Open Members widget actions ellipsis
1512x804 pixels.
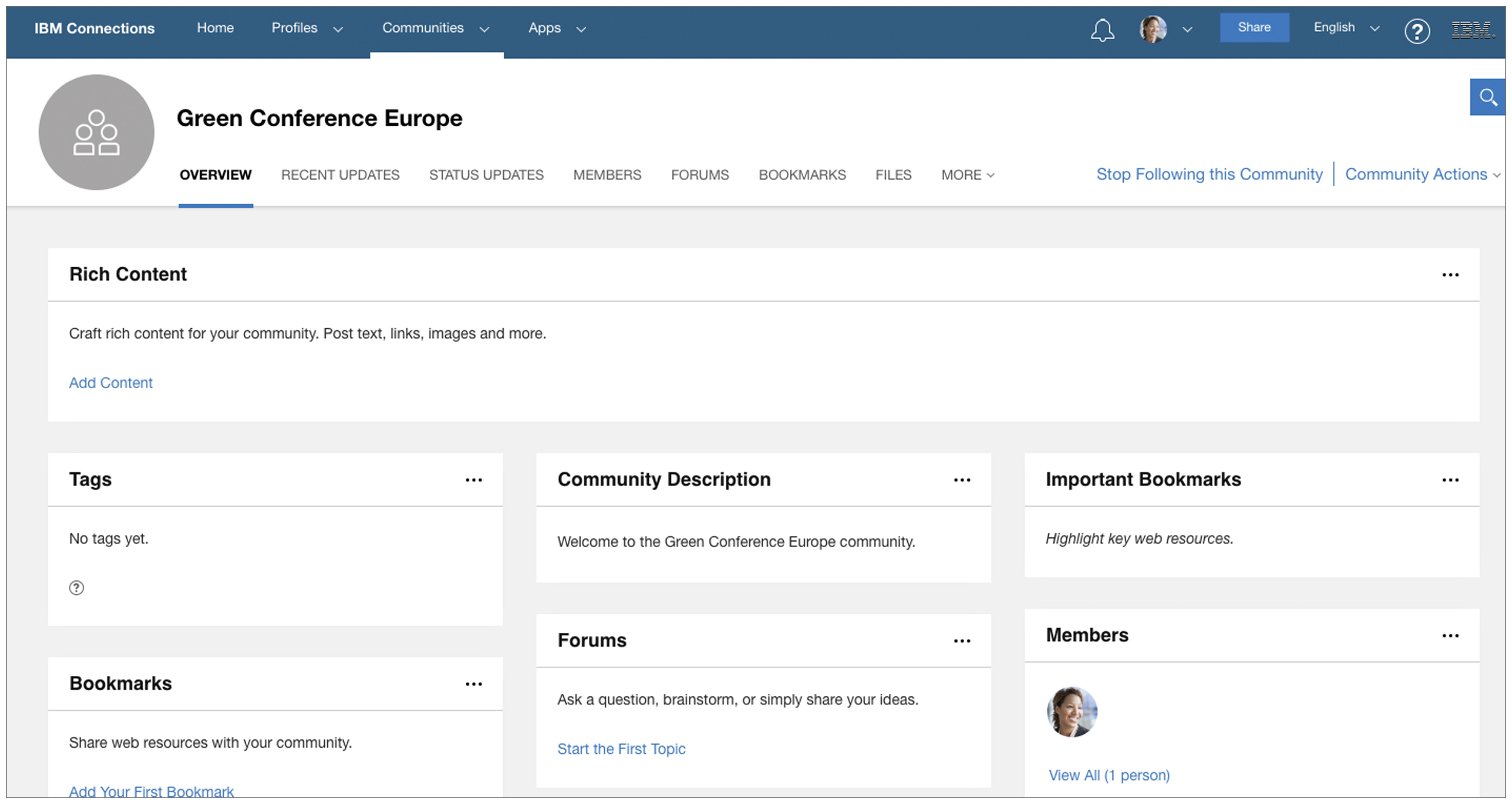coord(1450,635)
